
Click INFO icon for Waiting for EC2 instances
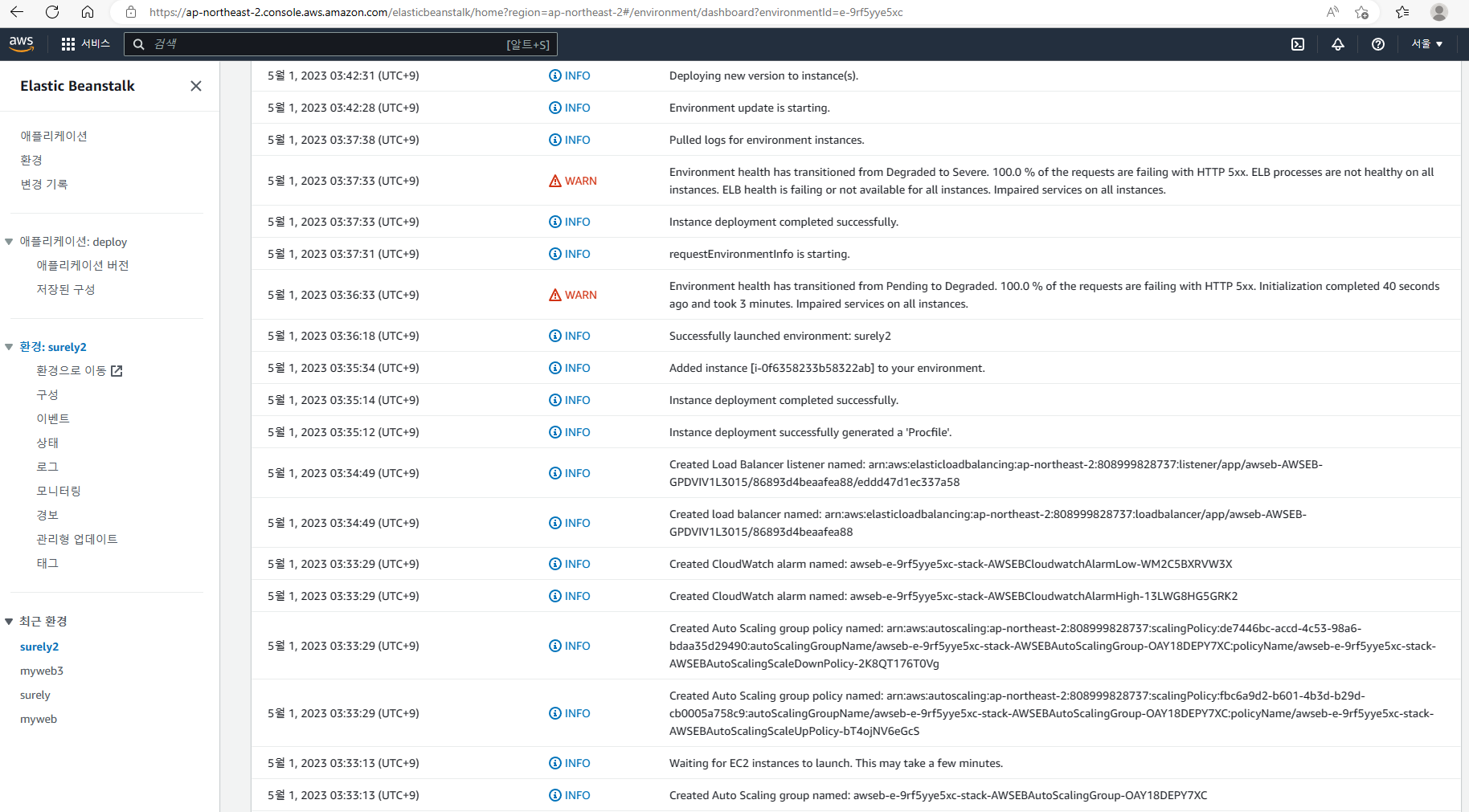pos(555,763)
